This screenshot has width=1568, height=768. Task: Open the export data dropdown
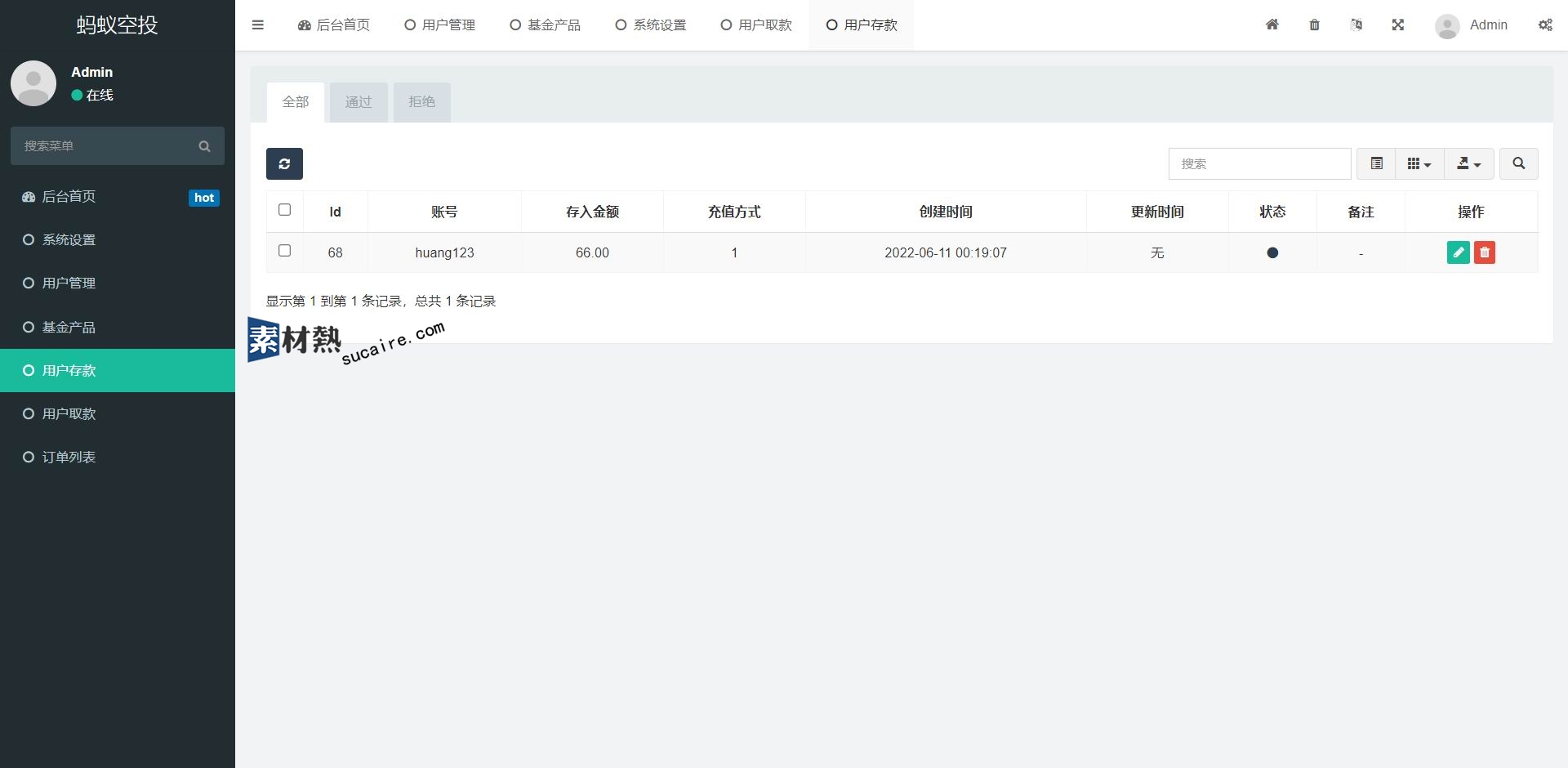point(1468,163)
